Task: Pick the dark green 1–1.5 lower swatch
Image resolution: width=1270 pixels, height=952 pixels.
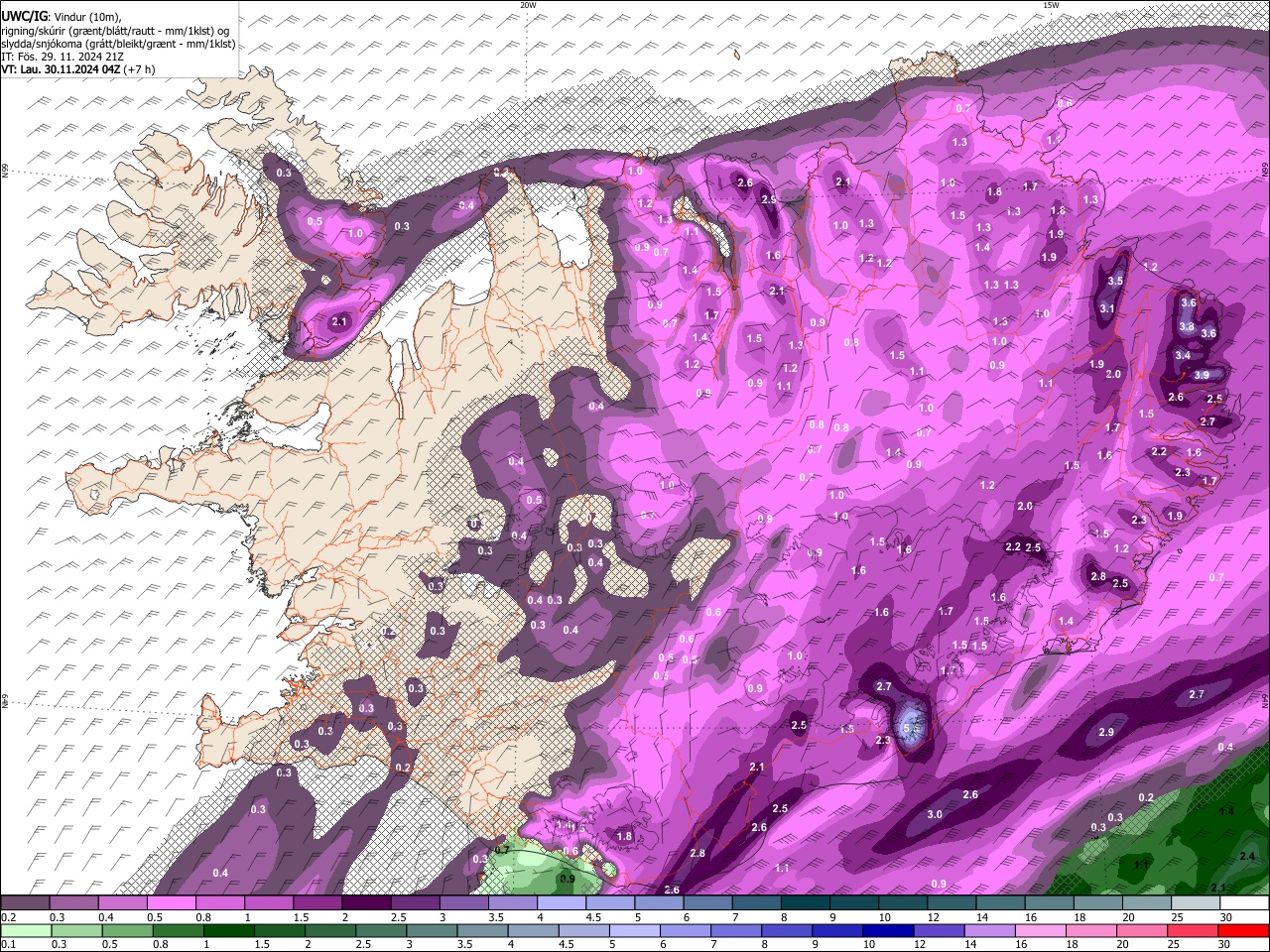Action: click(x=228, y=930)
